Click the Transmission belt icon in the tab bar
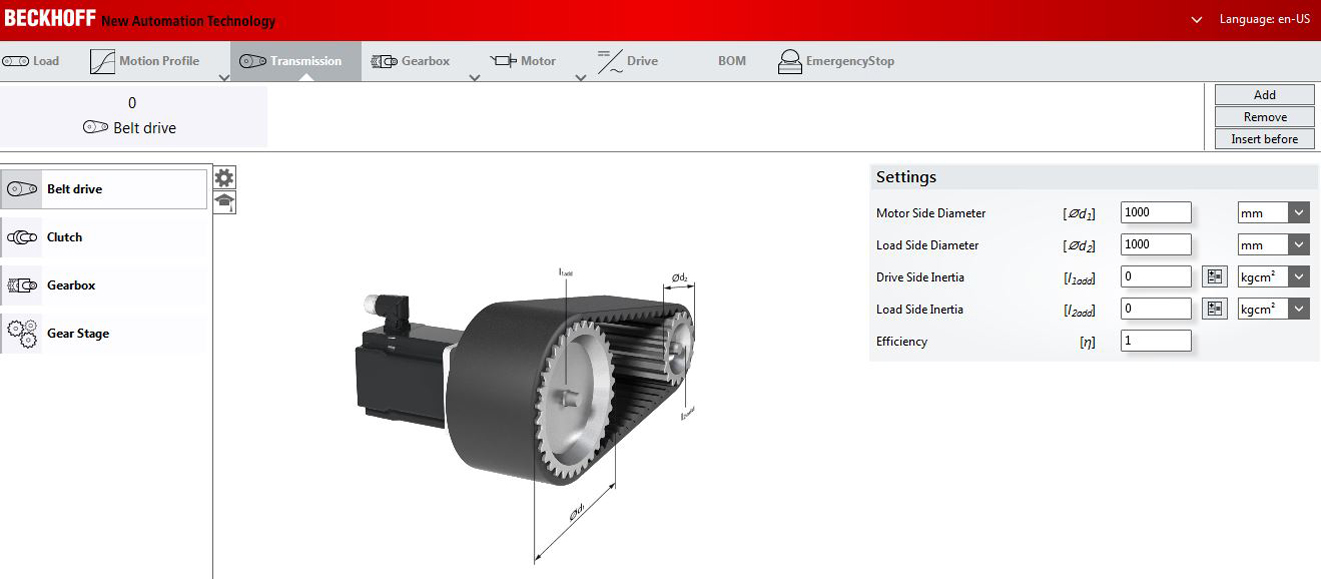 [x=253, y=61]
